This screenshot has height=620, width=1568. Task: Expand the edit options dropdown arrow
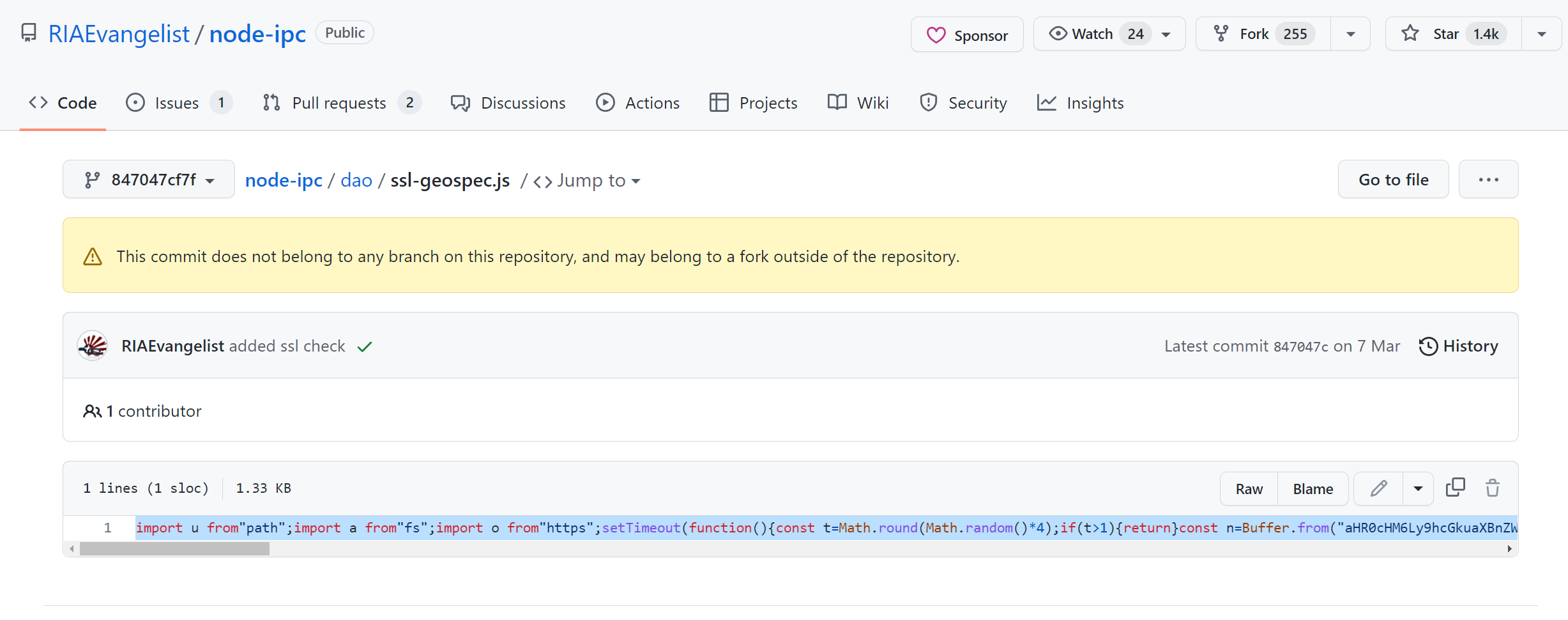[1418, 489]
